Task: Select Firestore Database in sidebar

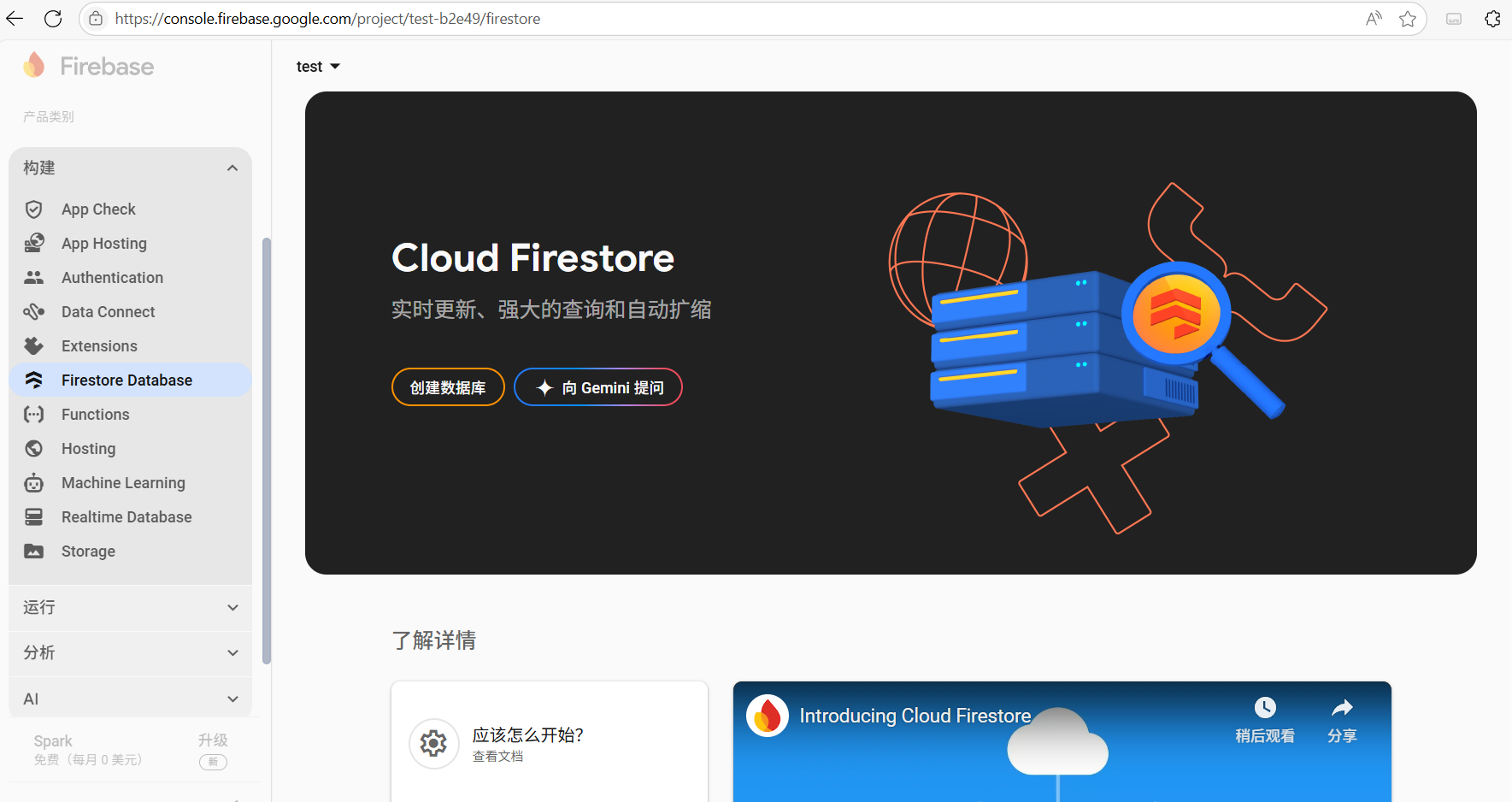Action: coord(126,380)
